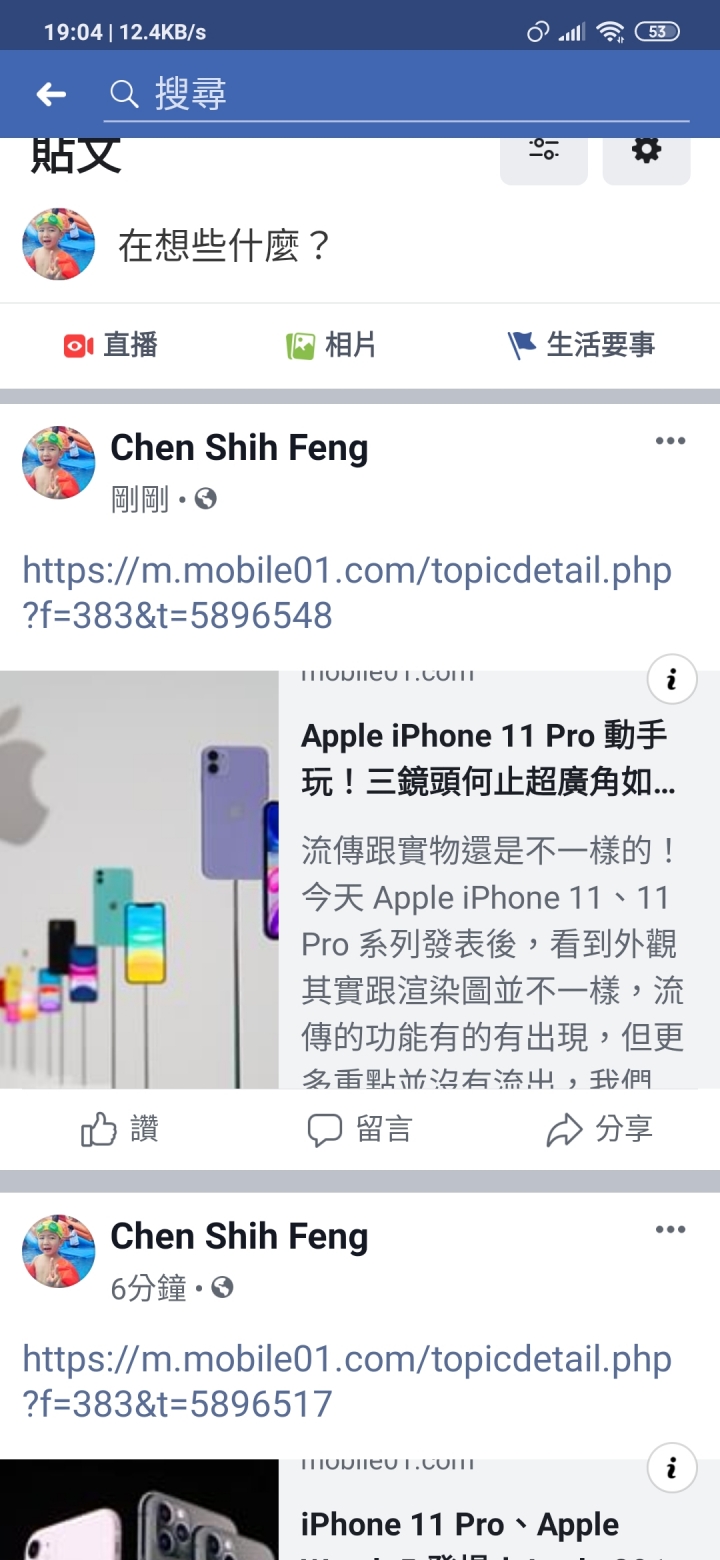The width and height of the screenshot is (720, 1560).
Task: Tap 在想些什麼？ to compose a post
Action: click(225, 245)
